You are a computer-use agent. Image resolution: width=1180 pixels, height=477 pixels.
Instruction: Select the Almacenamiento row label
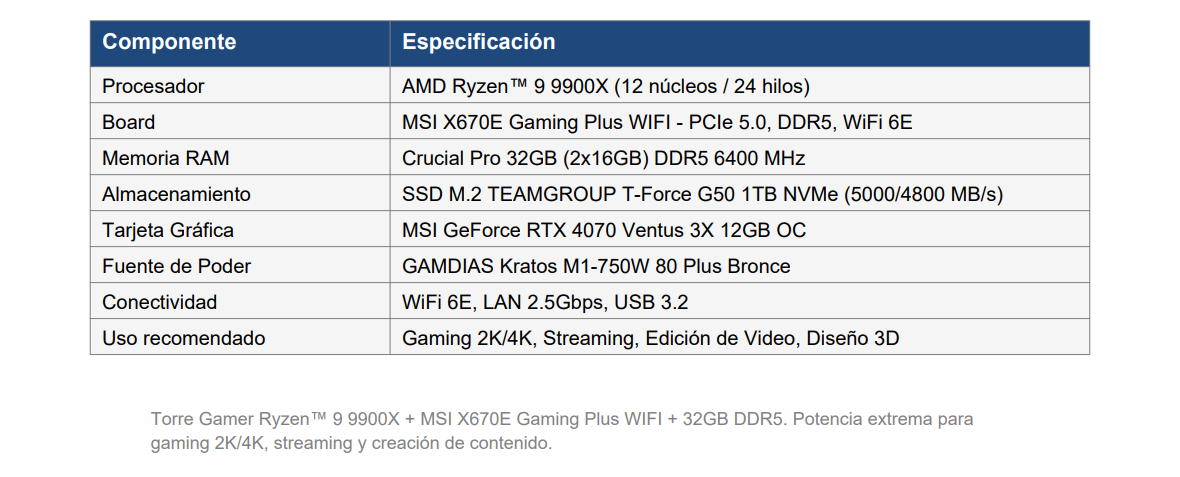tap(240, 194)
